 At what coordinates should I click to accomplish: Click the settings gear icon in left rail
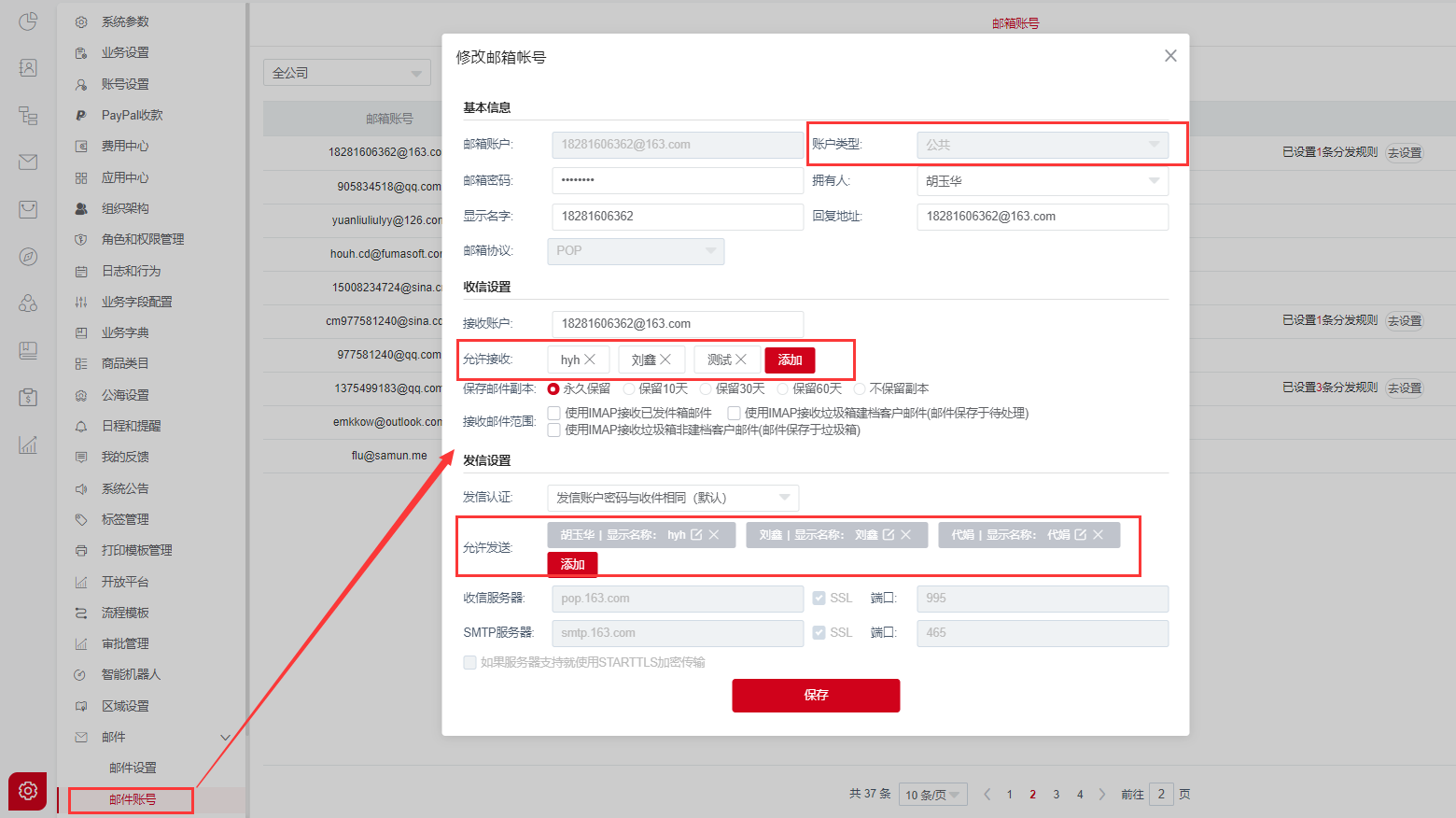pos(28,791)
